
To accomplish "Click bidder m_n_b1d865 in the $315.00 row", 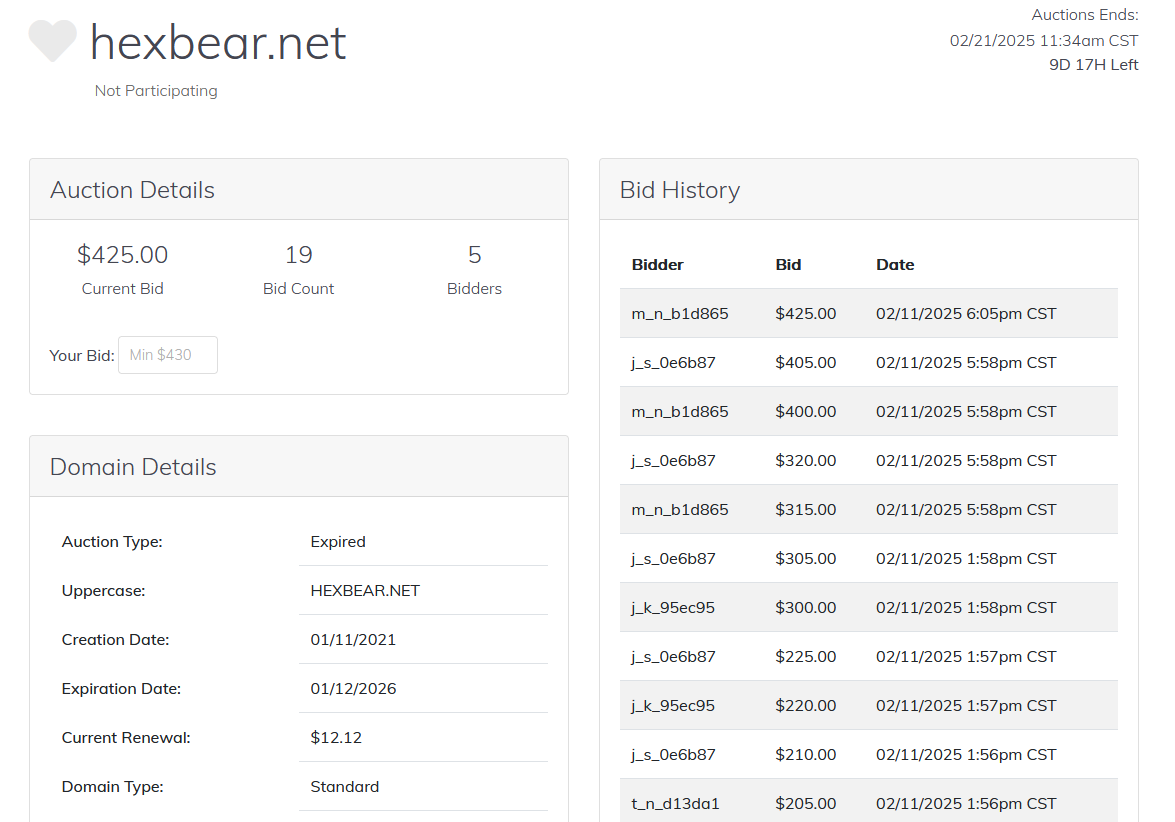I will click(680, 510).
